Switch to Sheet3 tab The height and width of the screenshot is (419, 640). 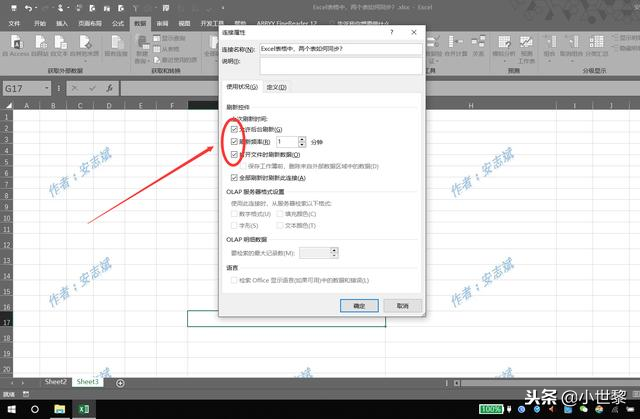88,382
